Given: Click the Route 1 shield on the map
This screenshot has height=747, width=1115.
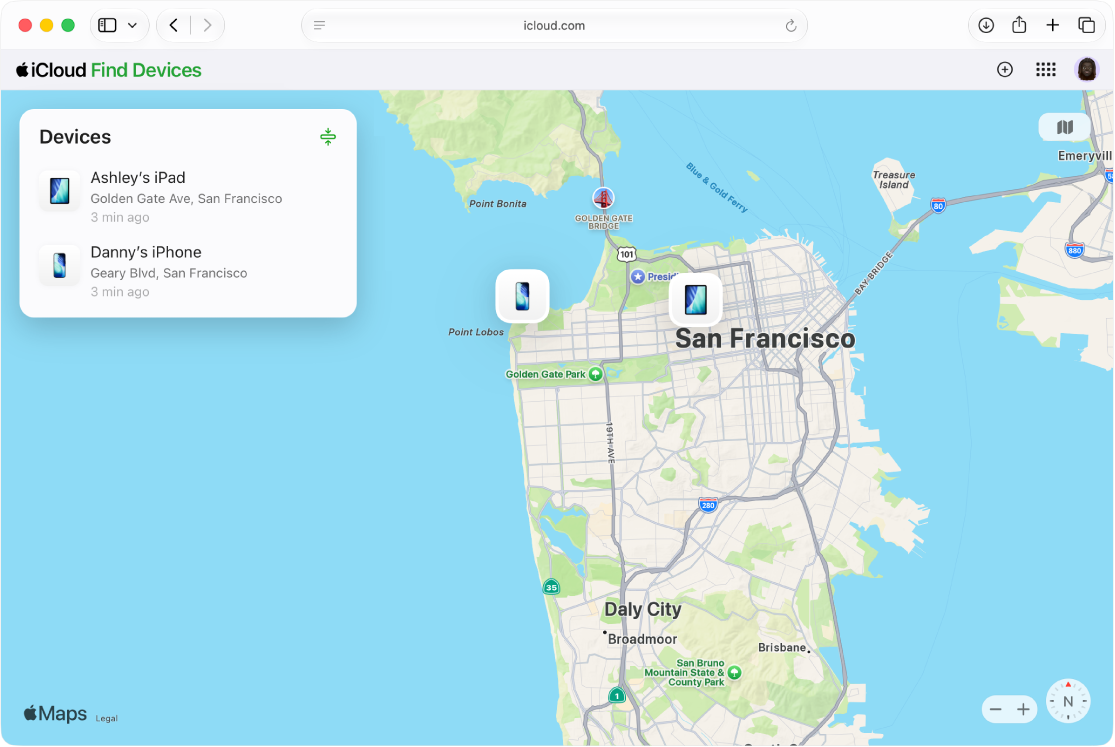Looking at the screenshot, I should click(x=617, y=695).
